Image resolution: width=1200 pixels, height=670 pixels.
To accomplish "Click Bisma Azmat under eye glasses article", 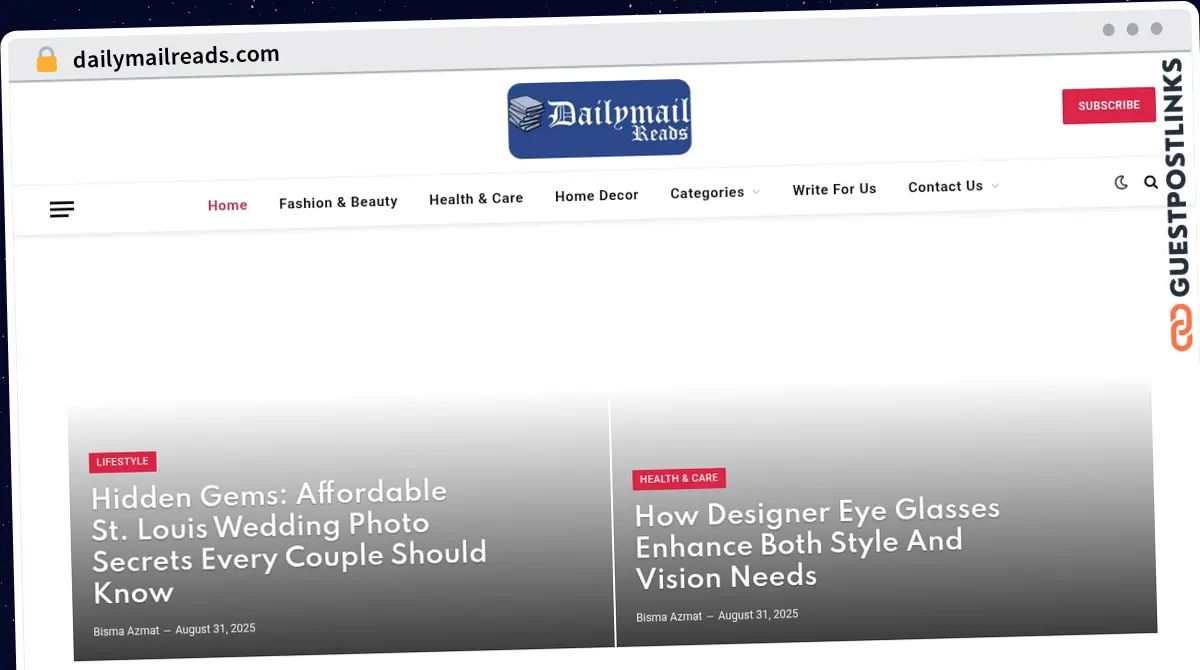I will [669, 617].
